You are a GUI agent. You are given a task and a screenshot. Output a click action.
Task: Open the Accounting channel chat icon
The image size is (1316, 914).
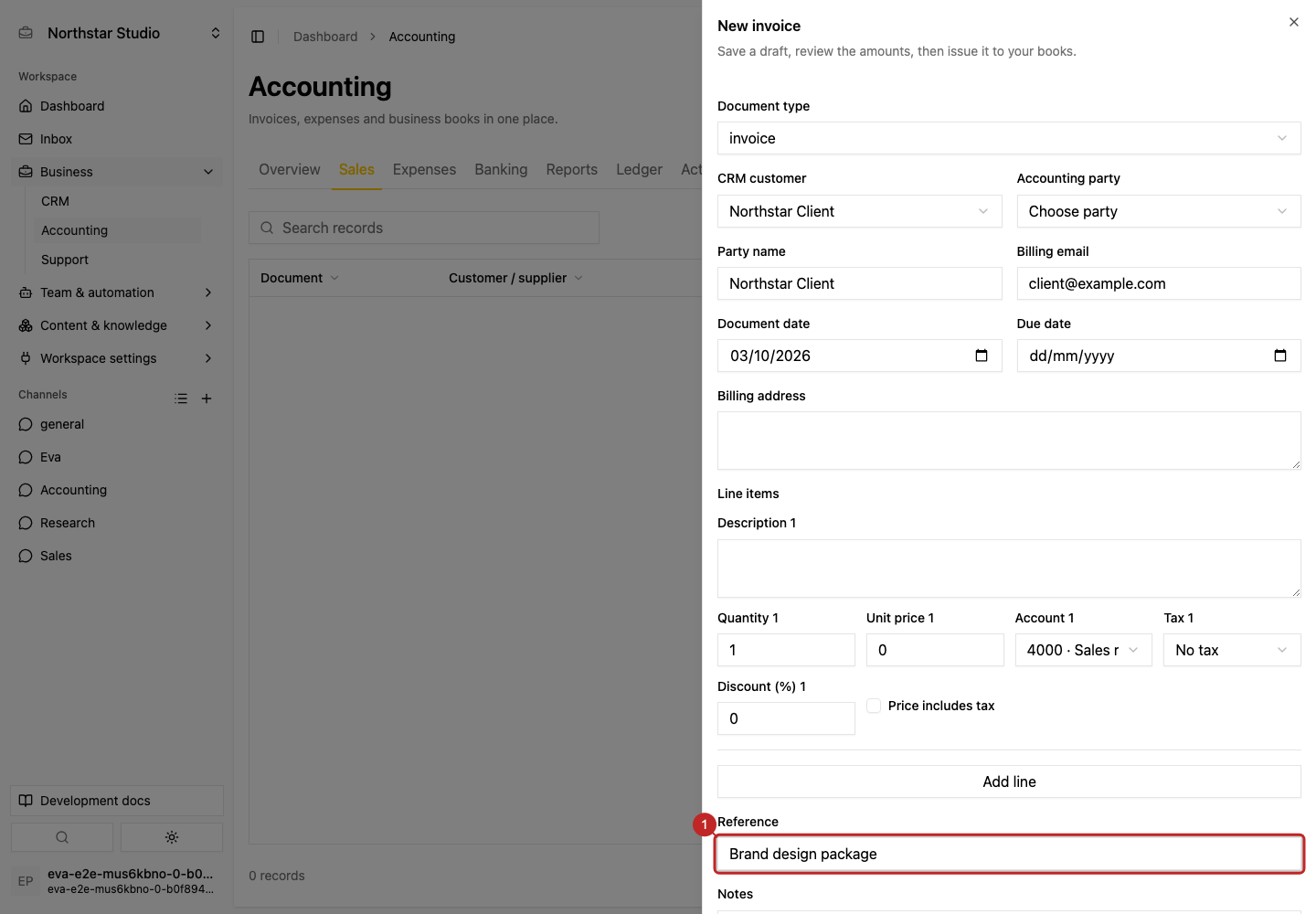[x=26, y=490]
